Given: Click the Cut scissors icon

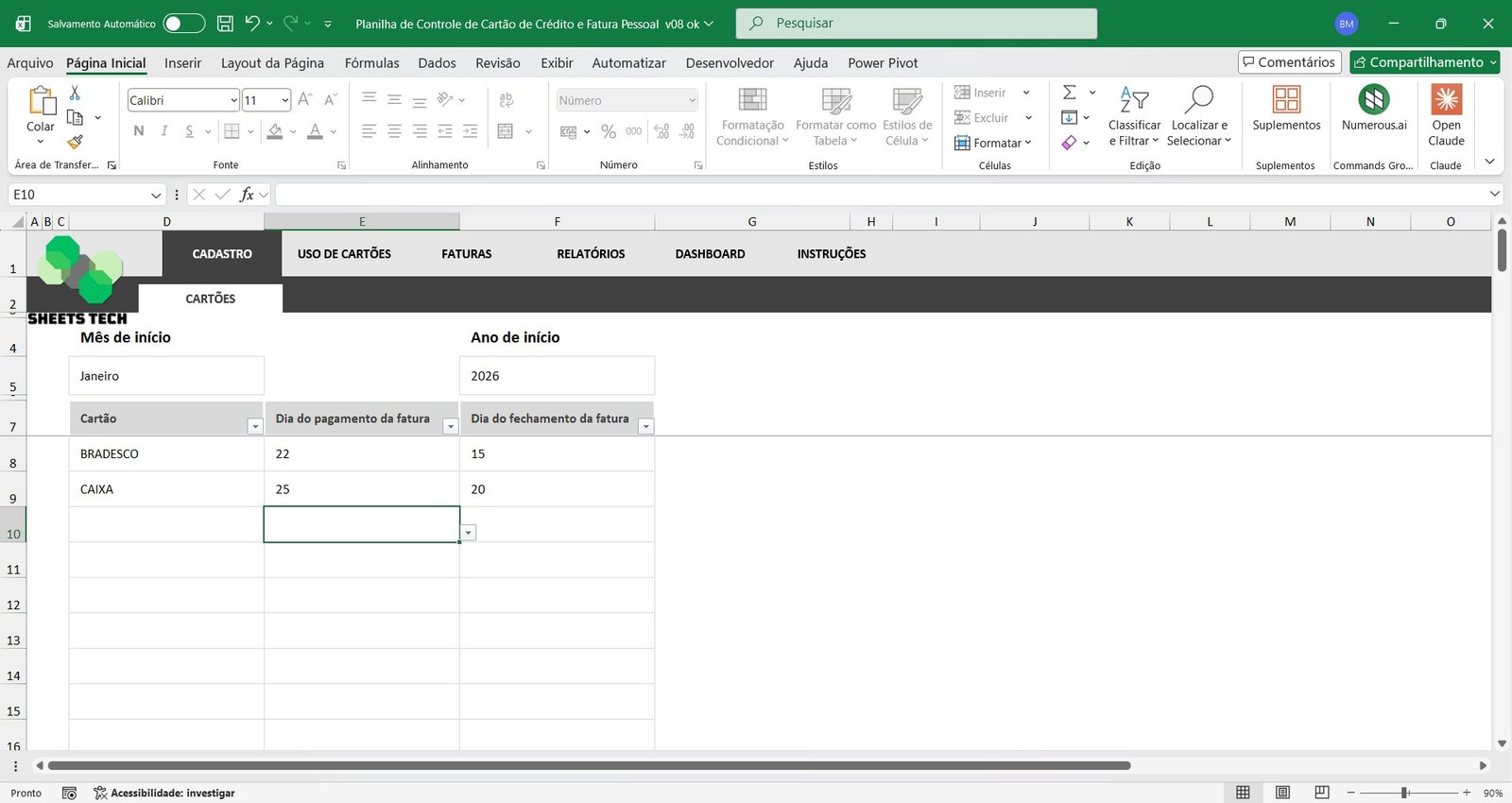Looking at the screenshot, I should point(75,93).
